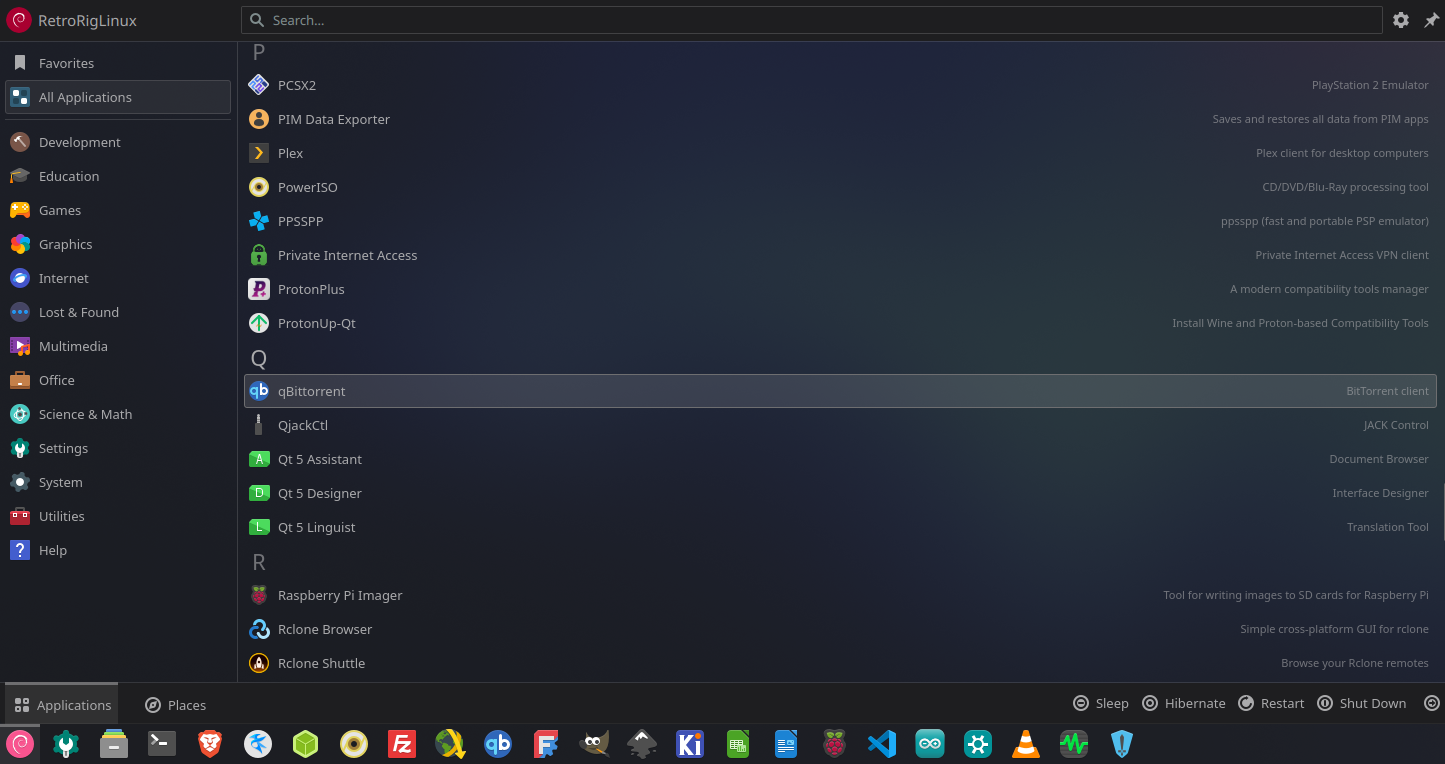The image size is (1445, 764).
Task: Switch to the Favorites view
Action: pyautogui.click(x=66, y=63)
